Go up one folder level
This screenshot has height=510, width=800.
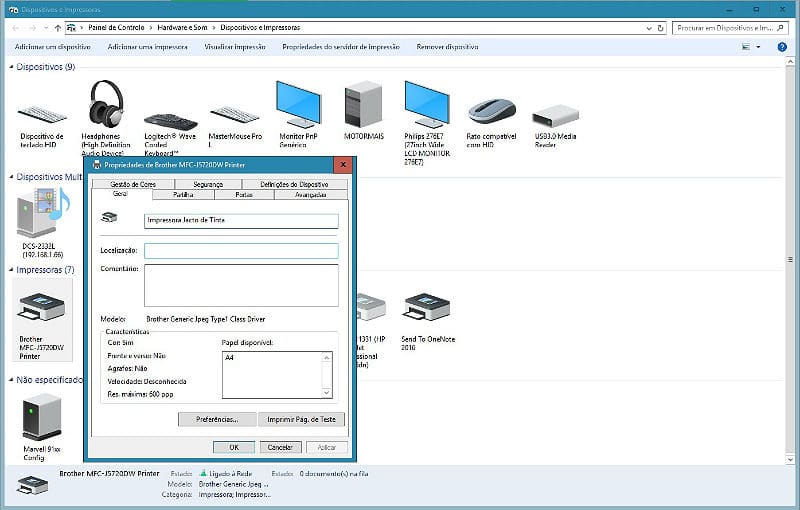(x=58, y=28)
